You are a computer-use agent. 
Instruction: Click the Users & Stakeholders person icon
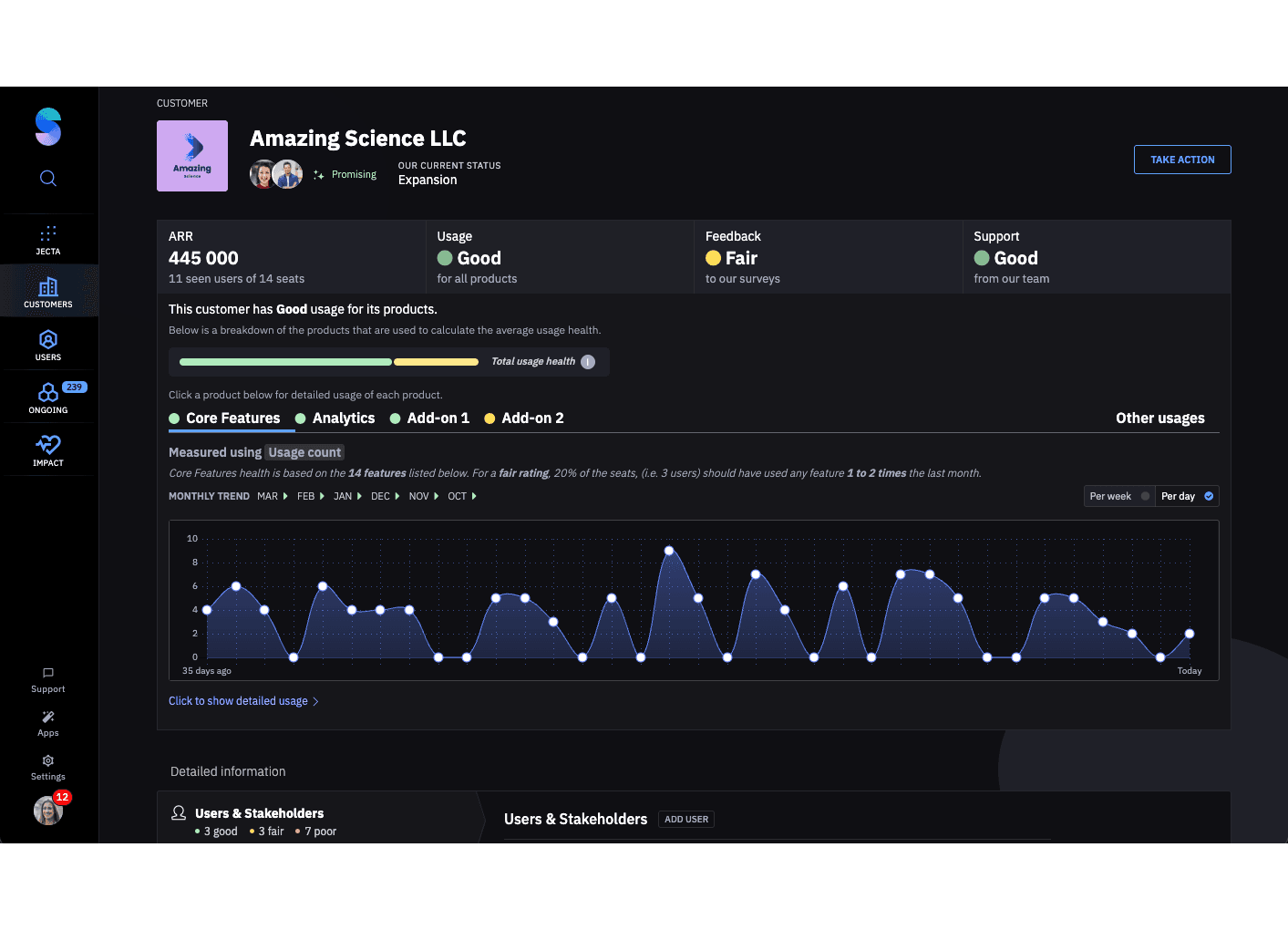[179, 812]
